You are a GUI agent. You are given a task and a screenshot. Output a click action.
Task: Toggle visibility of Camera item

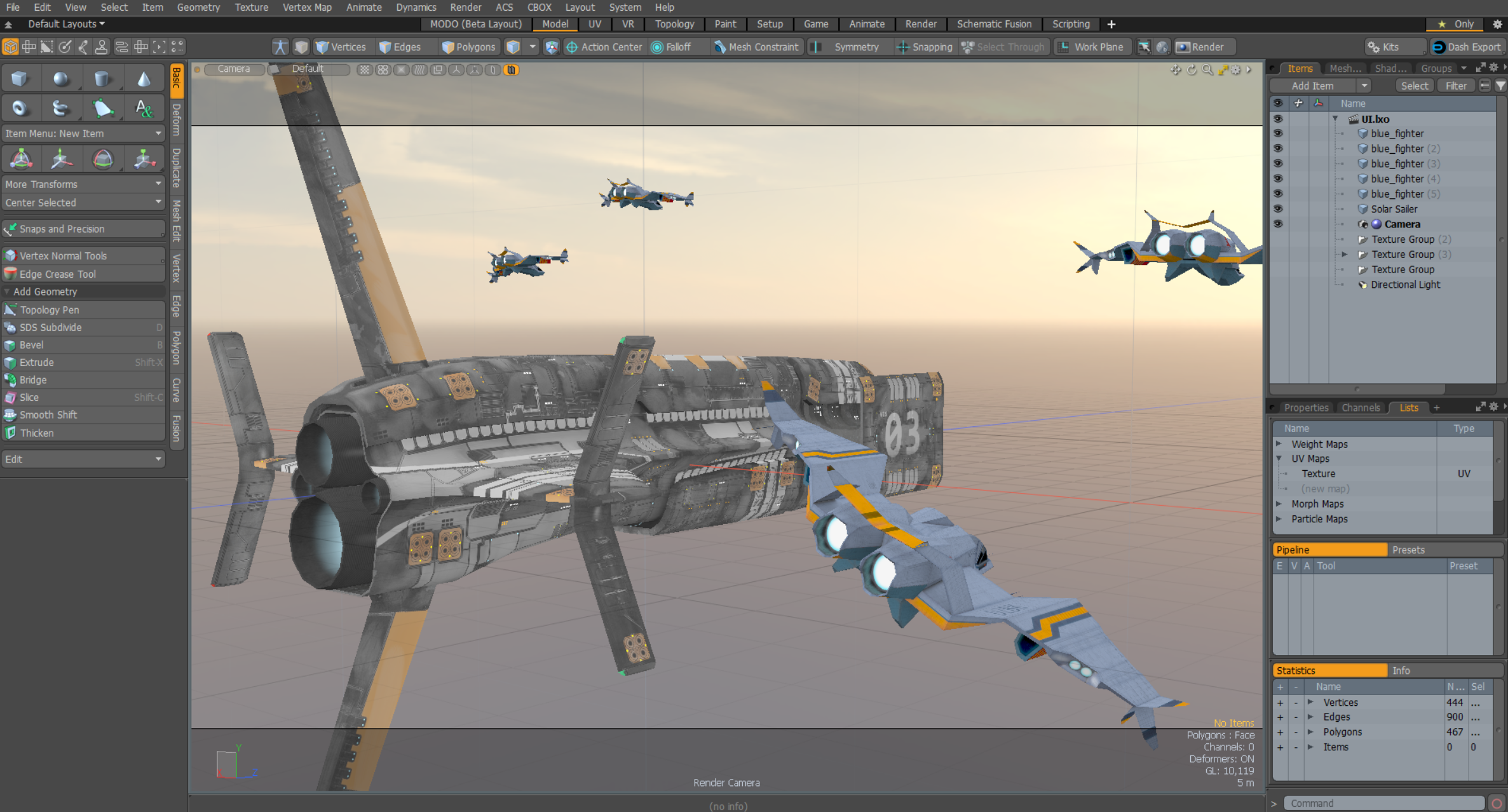pyautogui.click(x=1277, y=224)
